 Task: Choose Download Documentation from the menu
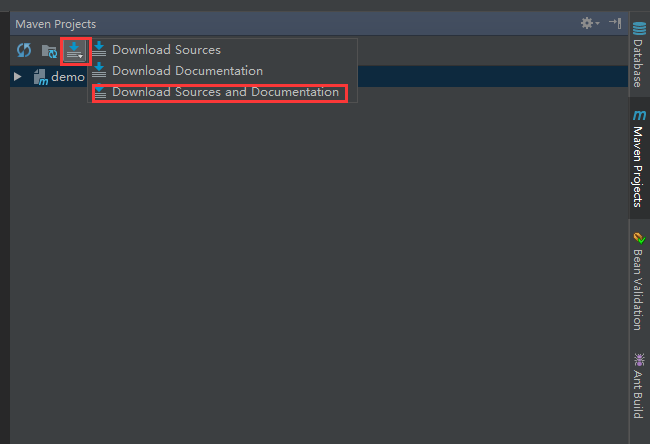tap(187, 71)
